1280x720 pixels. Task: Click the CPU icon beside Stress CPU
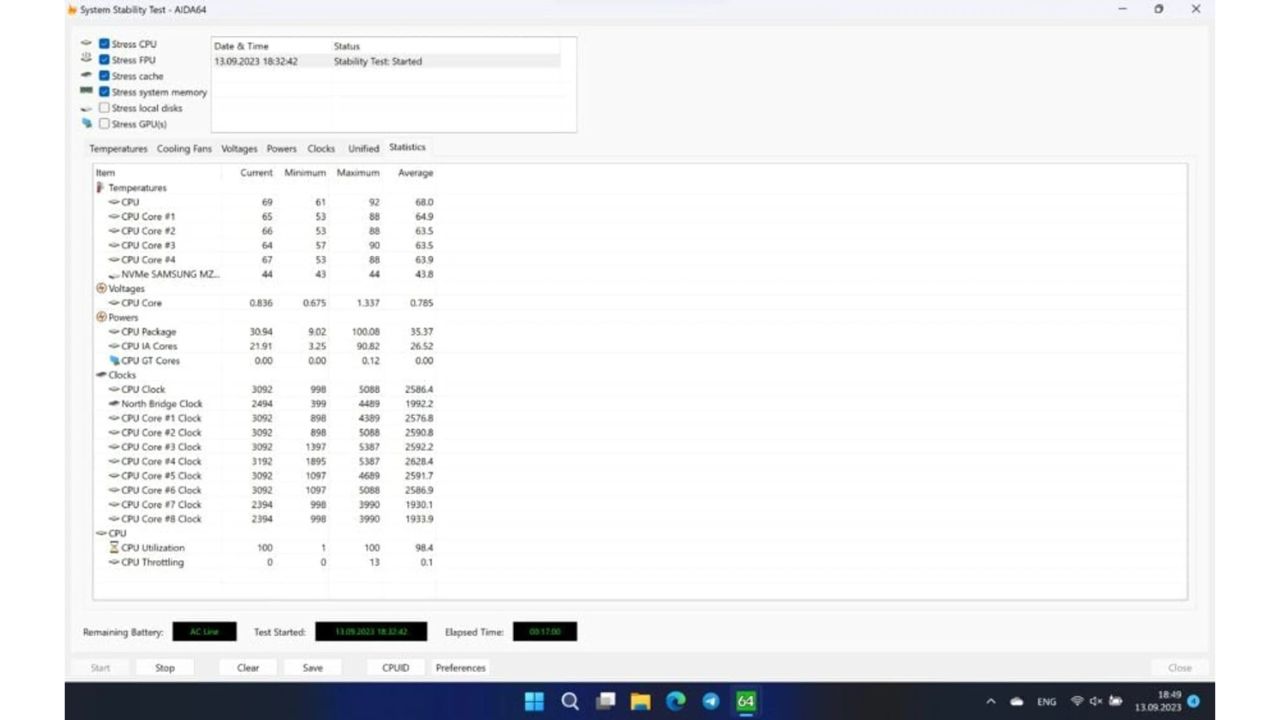[x=86, y=44]
